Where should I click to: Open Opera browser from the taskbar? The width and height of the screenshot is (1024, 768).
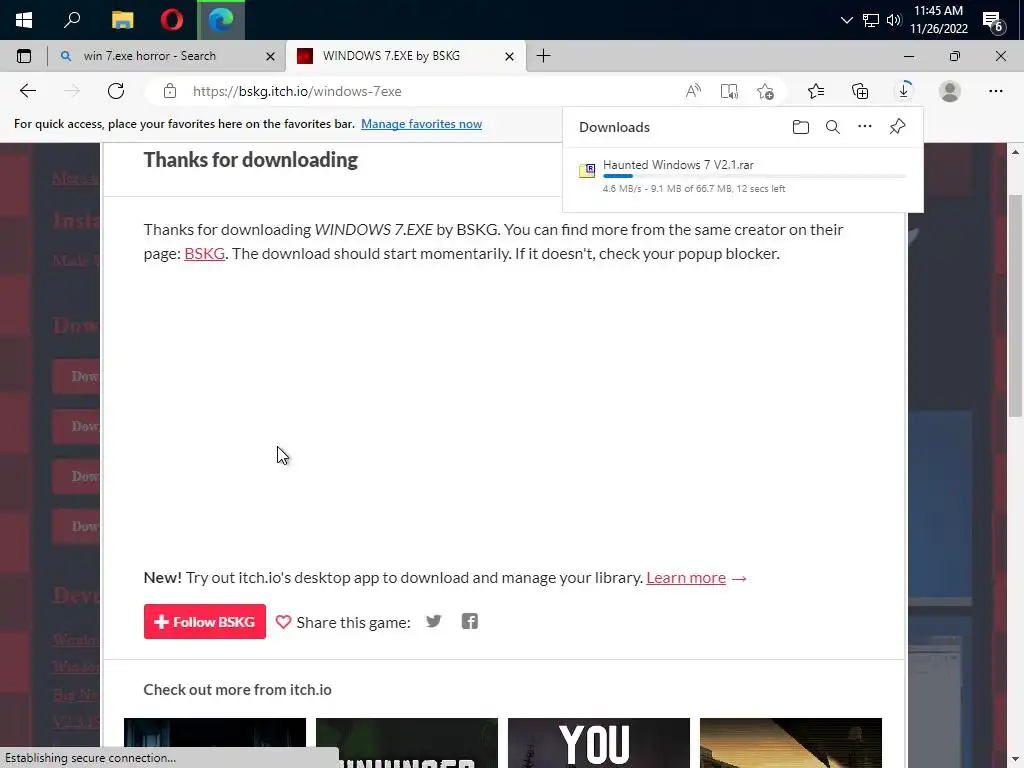point(172,20)
